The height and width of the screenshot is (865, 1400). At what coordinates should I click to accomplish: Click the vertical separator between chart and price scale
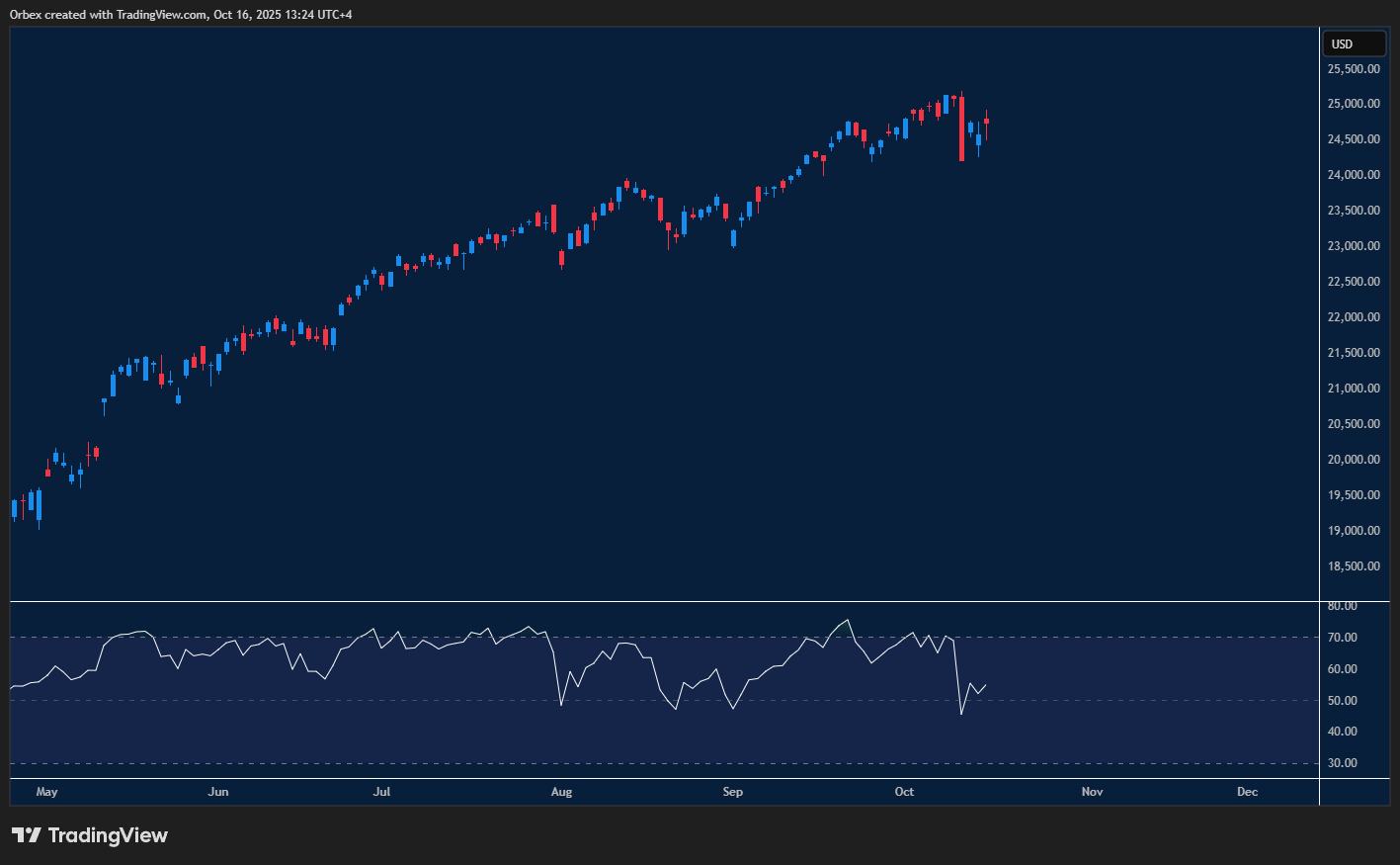pos(1320,395)
